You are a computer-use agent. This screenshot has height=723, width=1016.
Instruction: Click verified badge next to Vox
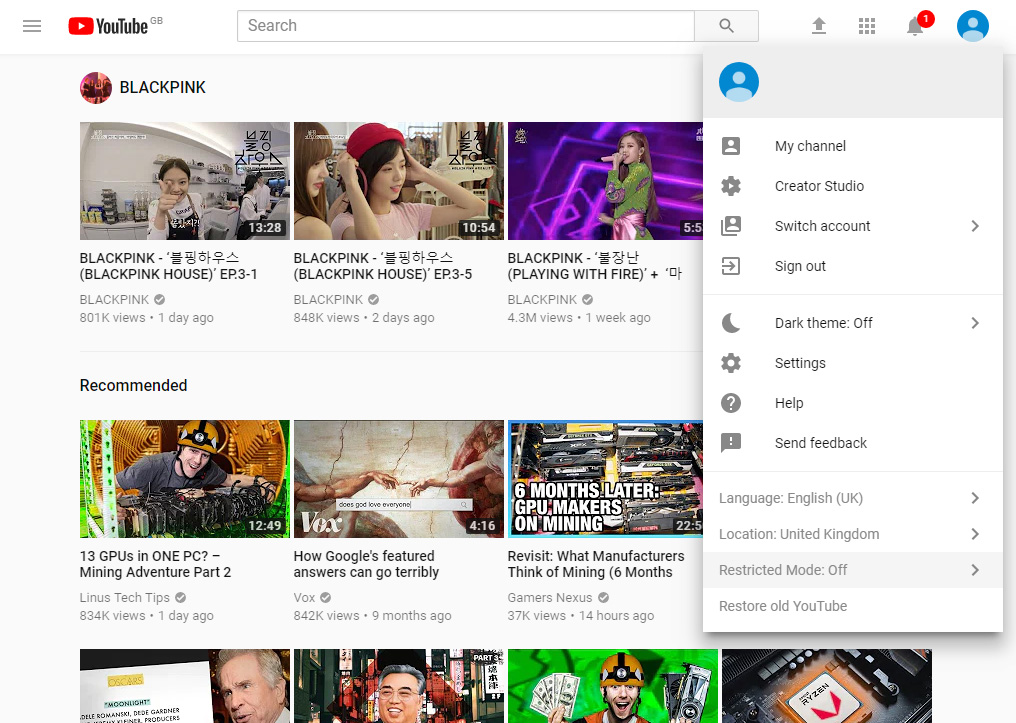325,597
